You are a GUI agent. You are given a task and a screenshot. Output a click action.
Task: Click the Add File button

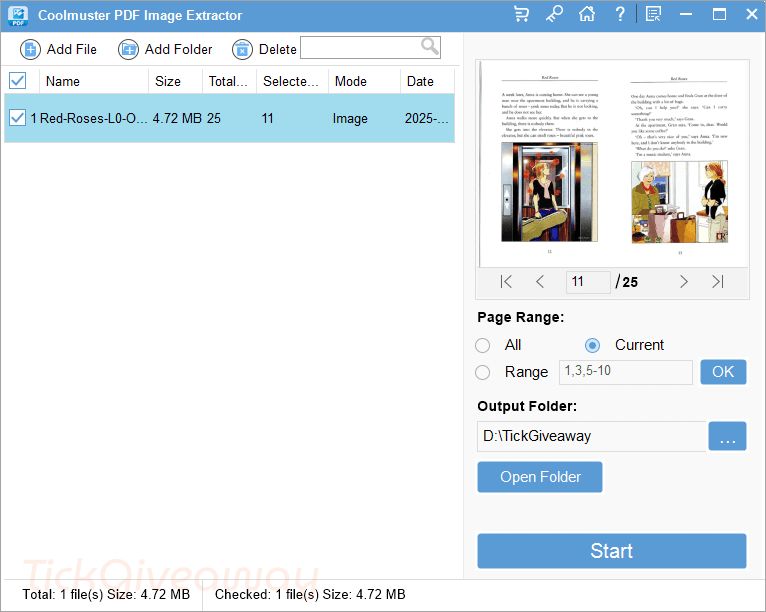pyautogui.click(x=59, y=49)
